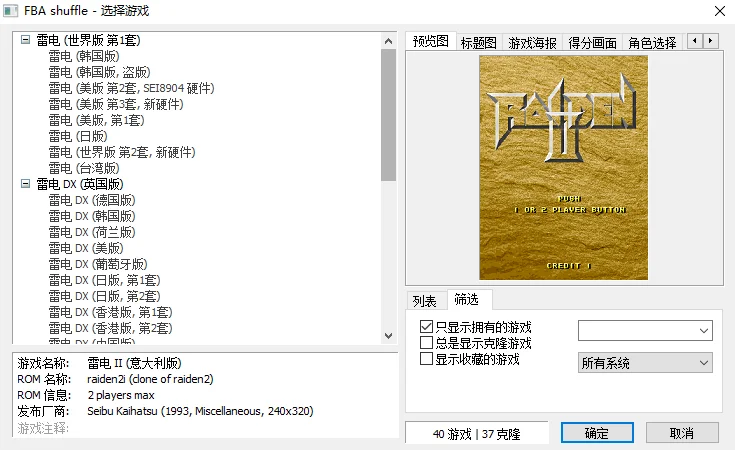Select 雷电 (美版 第3套, 新硬件)
This screenshot has height=450, width=735.
tap(116, 104)
